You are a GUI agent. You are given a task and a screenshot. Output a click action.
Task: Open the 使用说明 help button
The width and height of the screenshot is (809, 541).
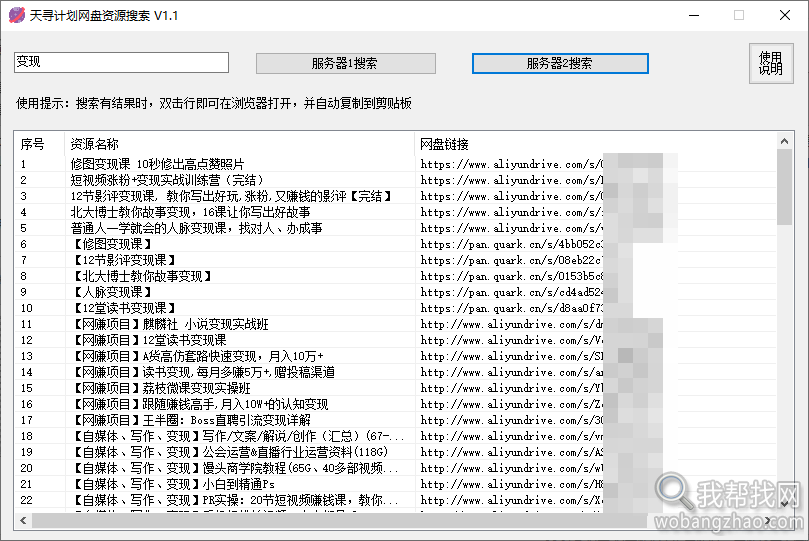tap(771, 63)
